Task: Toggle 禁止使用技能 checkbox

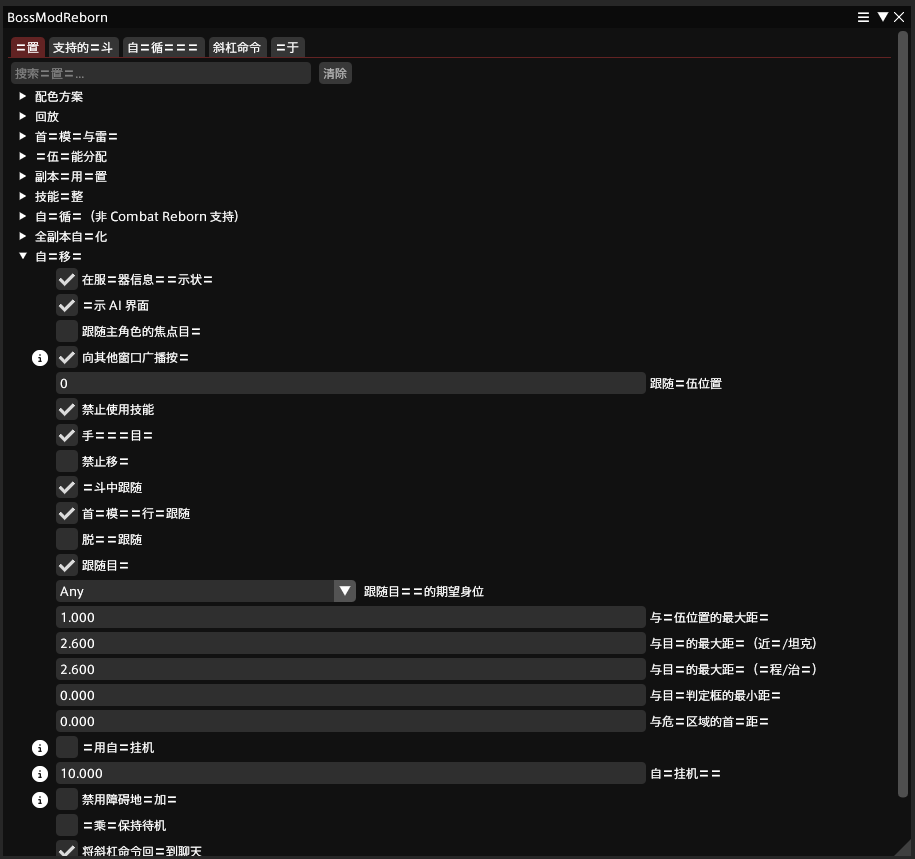Action: [67, 410]
